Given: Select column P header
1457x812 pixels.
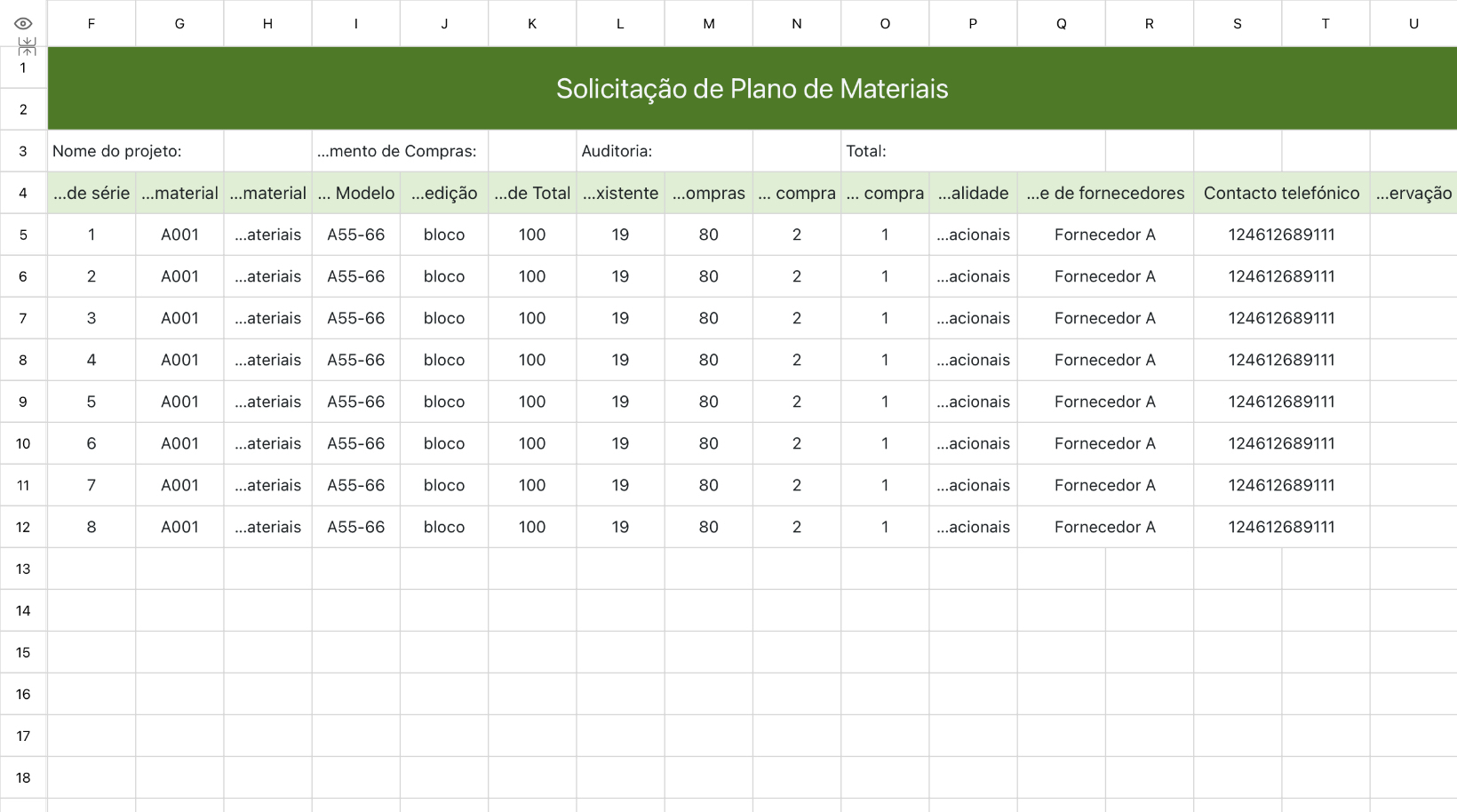Looking at the screenshot, I should point(973,24).
